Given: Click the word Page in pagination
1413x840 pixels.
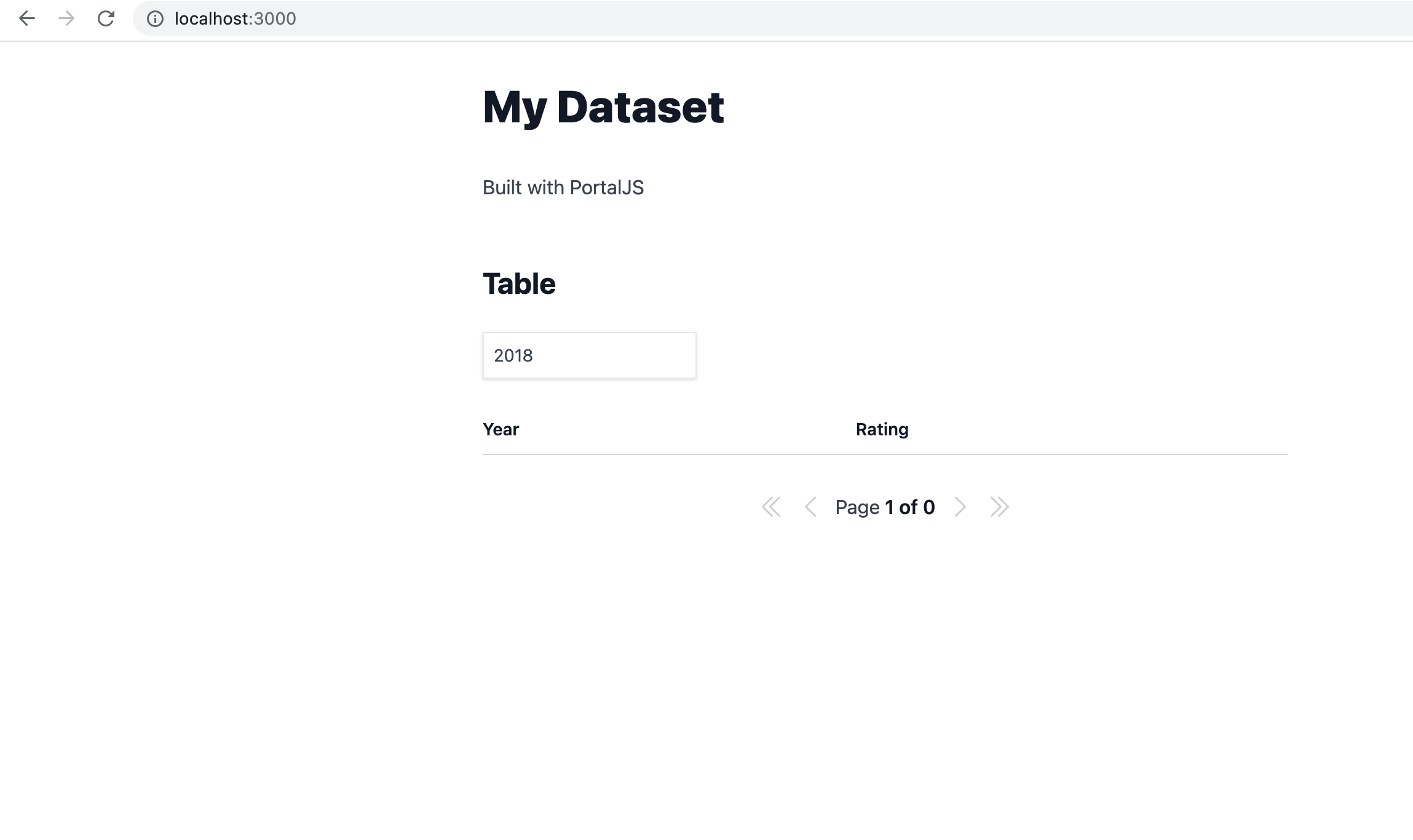Looking at the screenshot, I should (x=857, y=507).
